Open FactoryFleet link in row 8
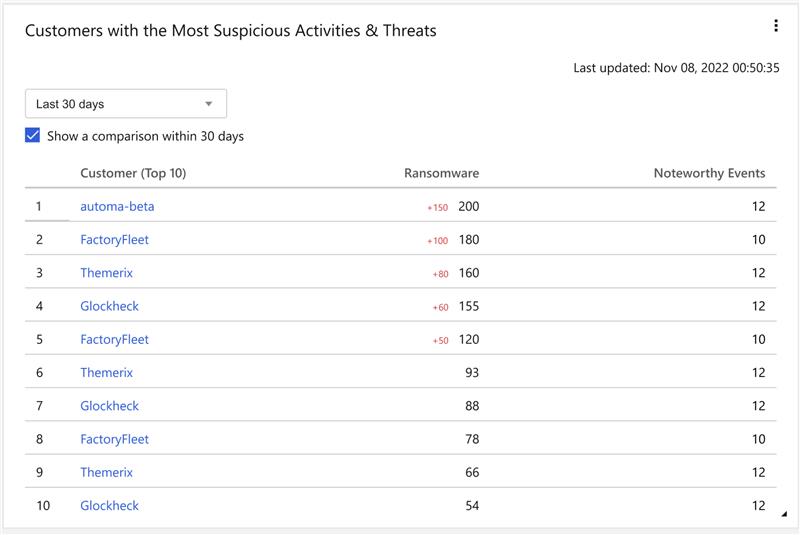 pyautogui.click(x=114, y=439)
